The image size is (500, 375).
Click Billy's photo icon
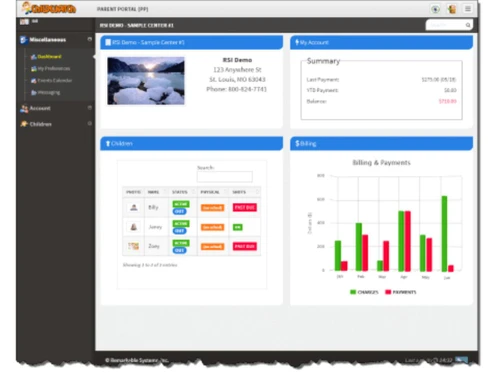pos(134,208)
